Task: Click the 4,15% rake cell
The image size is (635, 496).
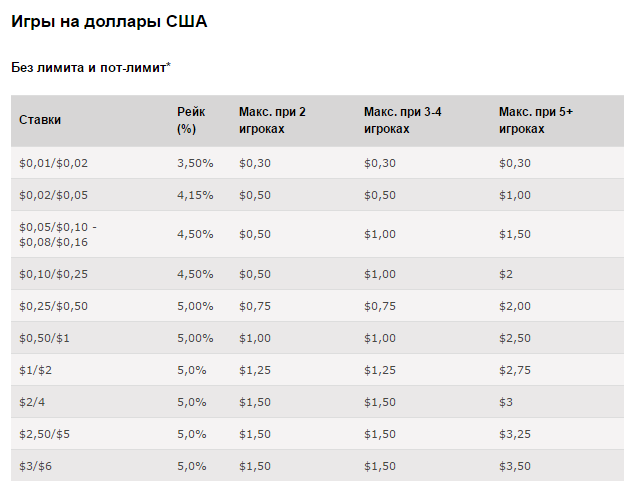Action: click(195, 195)
